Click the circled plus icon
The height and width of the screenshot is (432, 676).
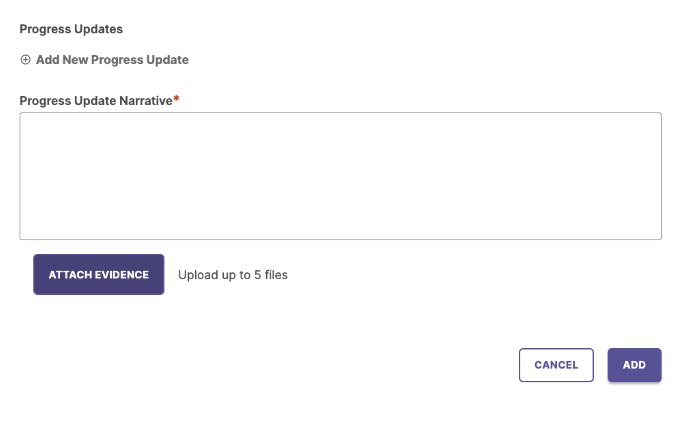[x=25, y=59]
